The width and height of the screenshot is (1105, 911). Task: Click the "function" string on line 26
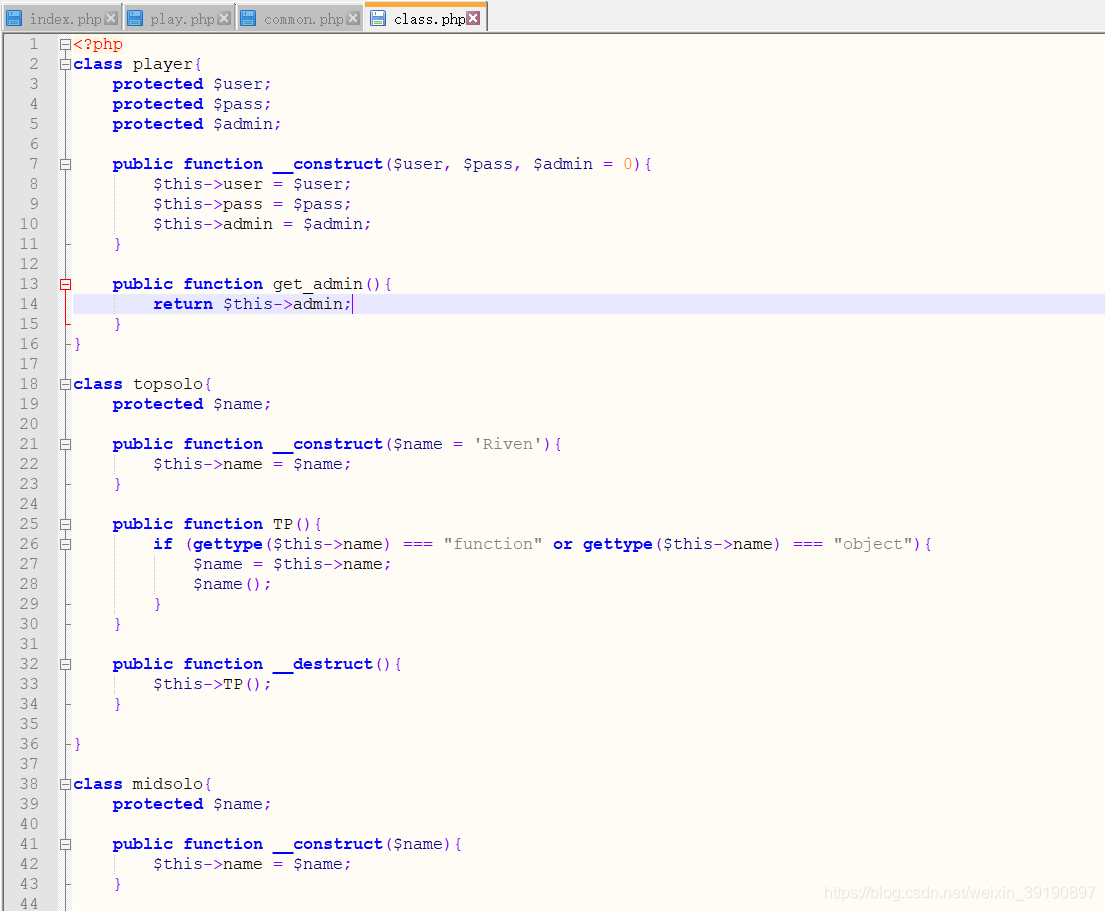[x=493, y=544]
